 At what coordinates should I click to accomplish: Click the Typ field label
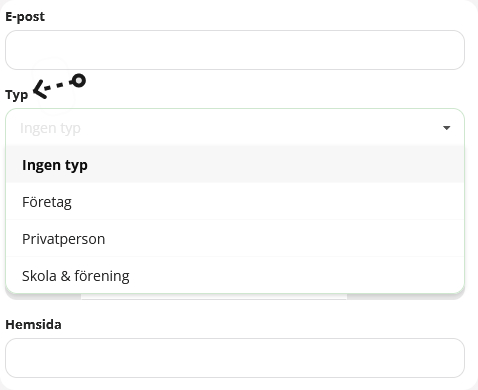click(17, 95)
